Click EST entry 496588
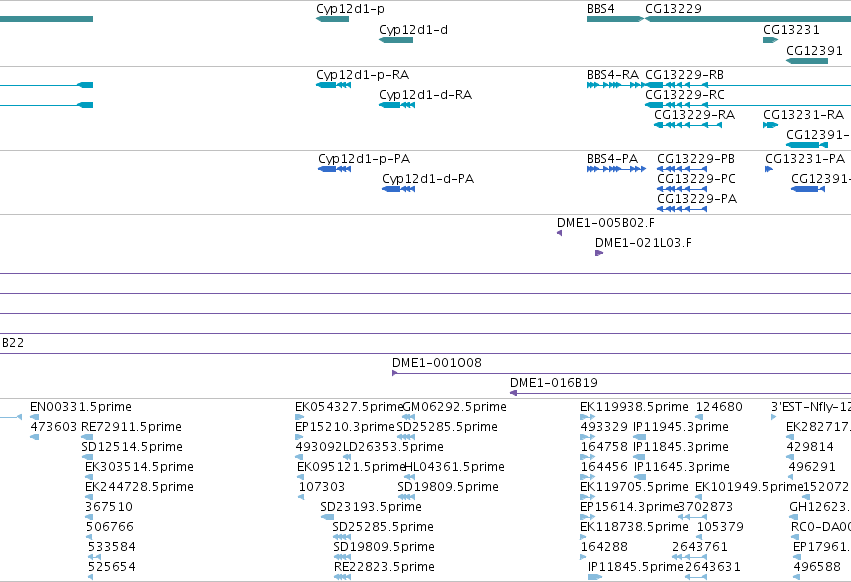This screenshot has width=851, height=582. tap(817, 567)
